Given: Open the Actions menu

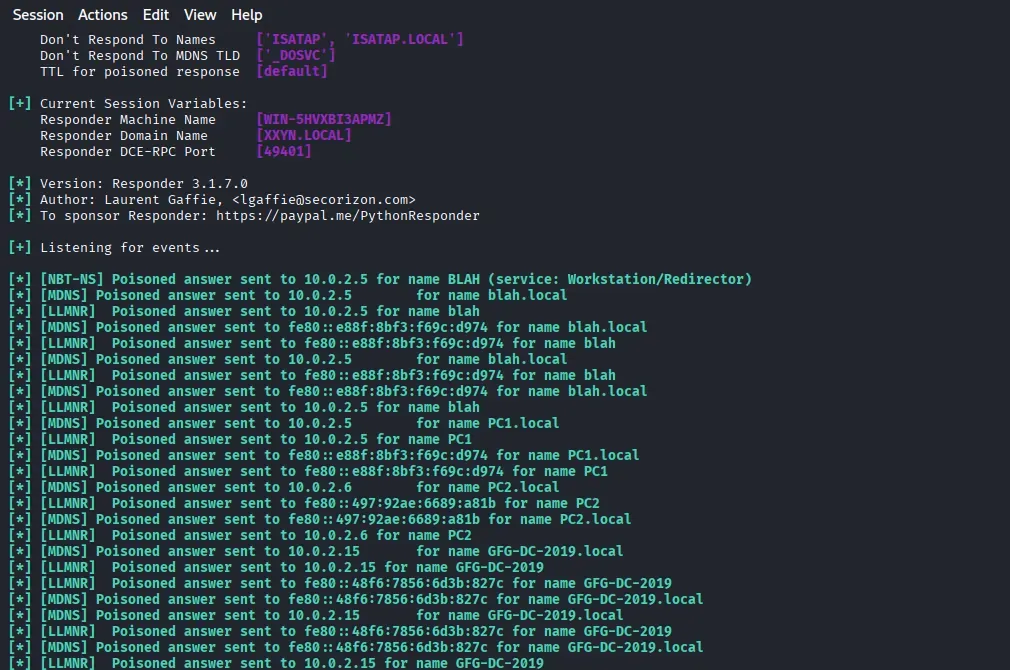Looking at the screenshot, I should tap(103, 14).
